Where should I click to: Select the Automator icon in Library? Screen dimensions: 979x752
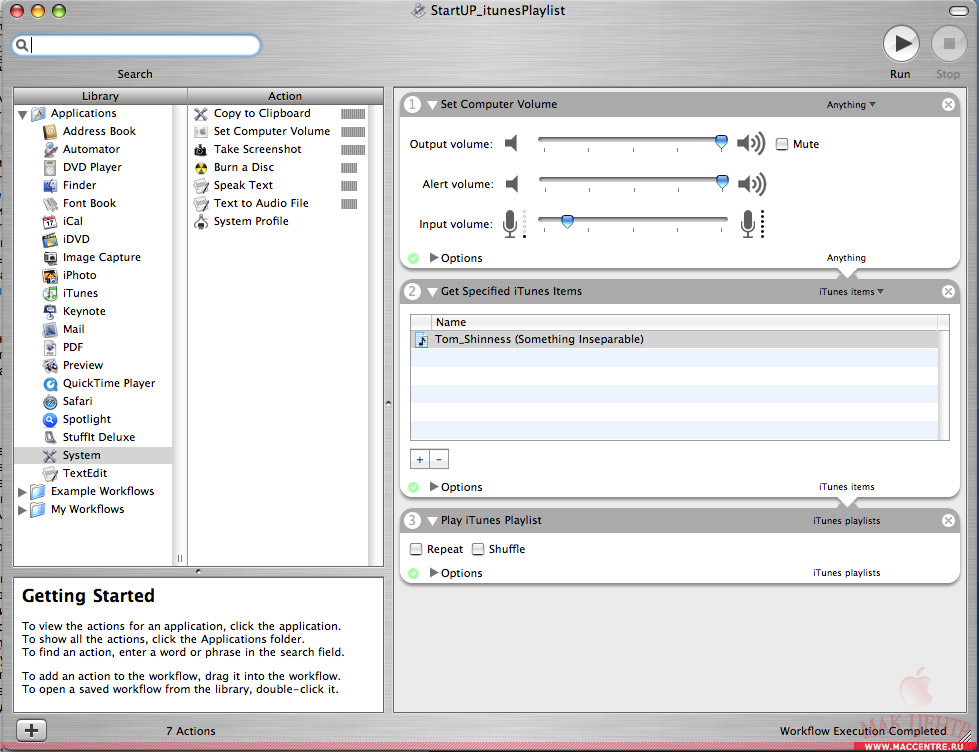(x=50, y=150)
